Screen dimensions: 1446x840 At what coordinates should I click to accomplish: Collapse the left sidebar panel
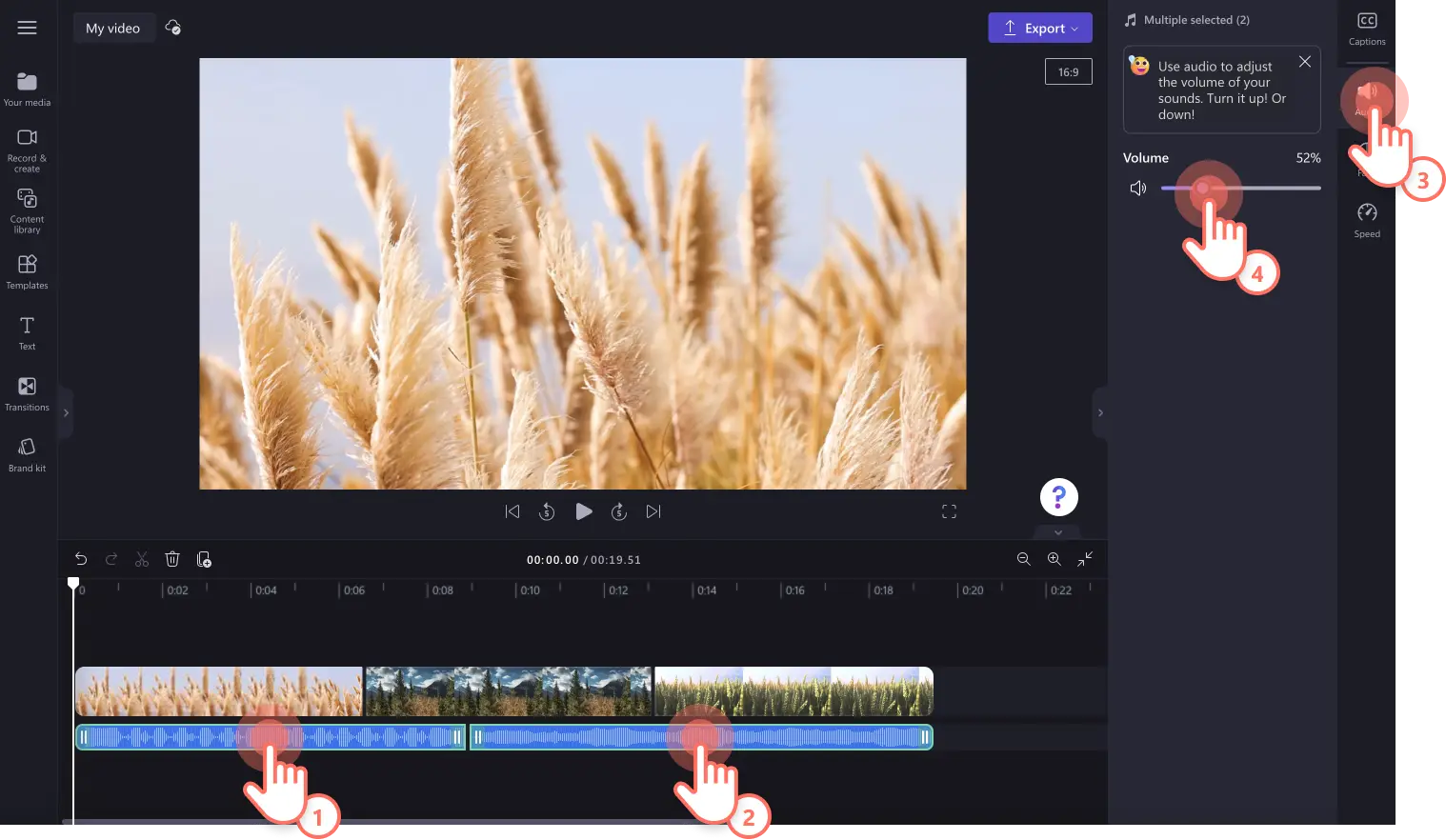(x=66, y=412)
